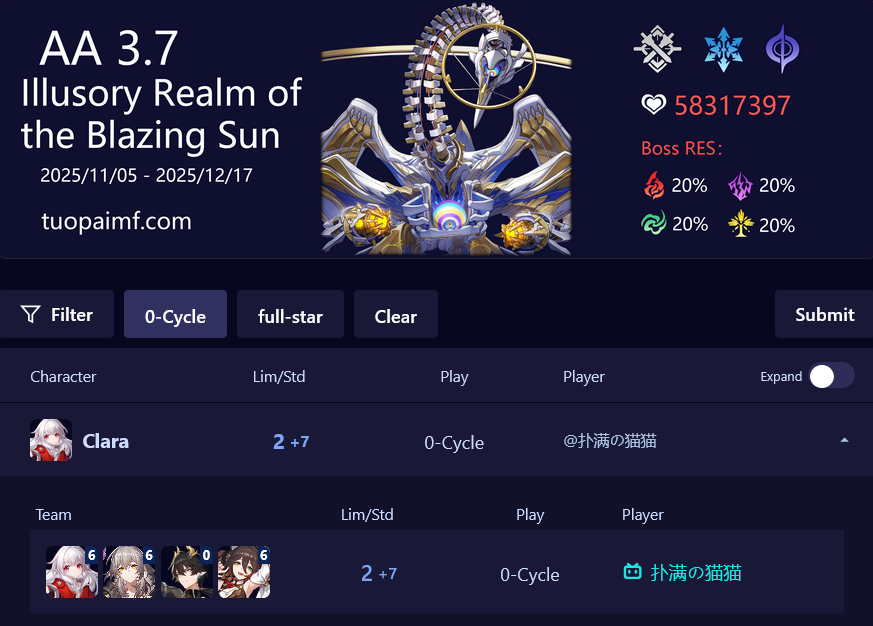The height and width of the screenshot is (626, 873).
Task: Click the Physical weakness icon
Action: (x=658, y=49)
